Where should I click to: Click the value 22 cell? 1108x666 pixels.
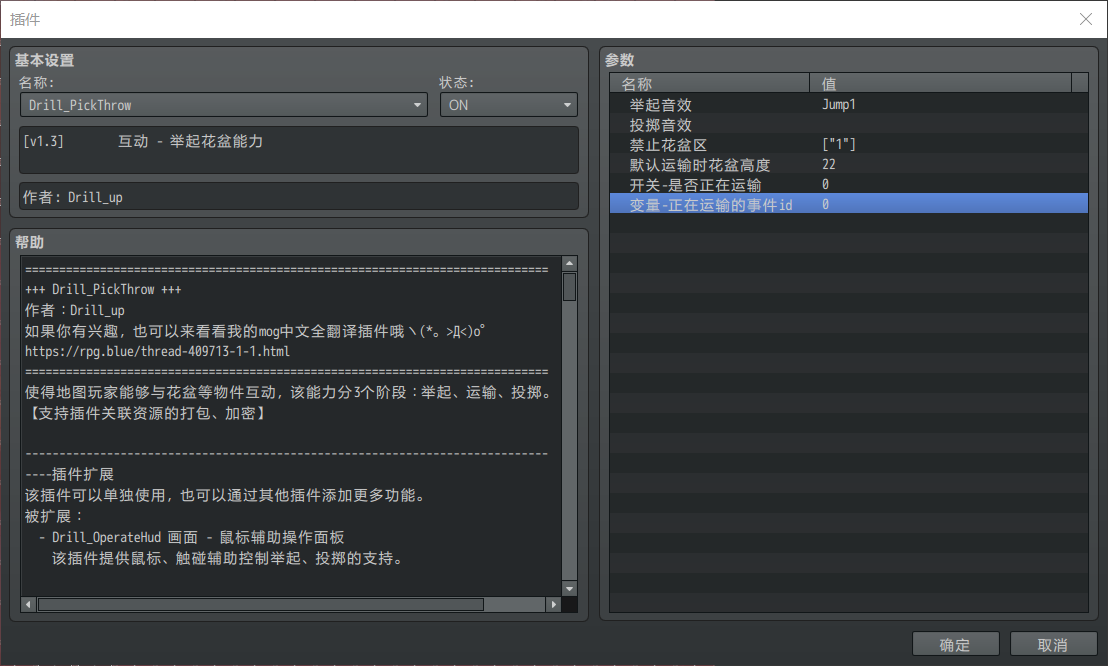coord(829,164)
